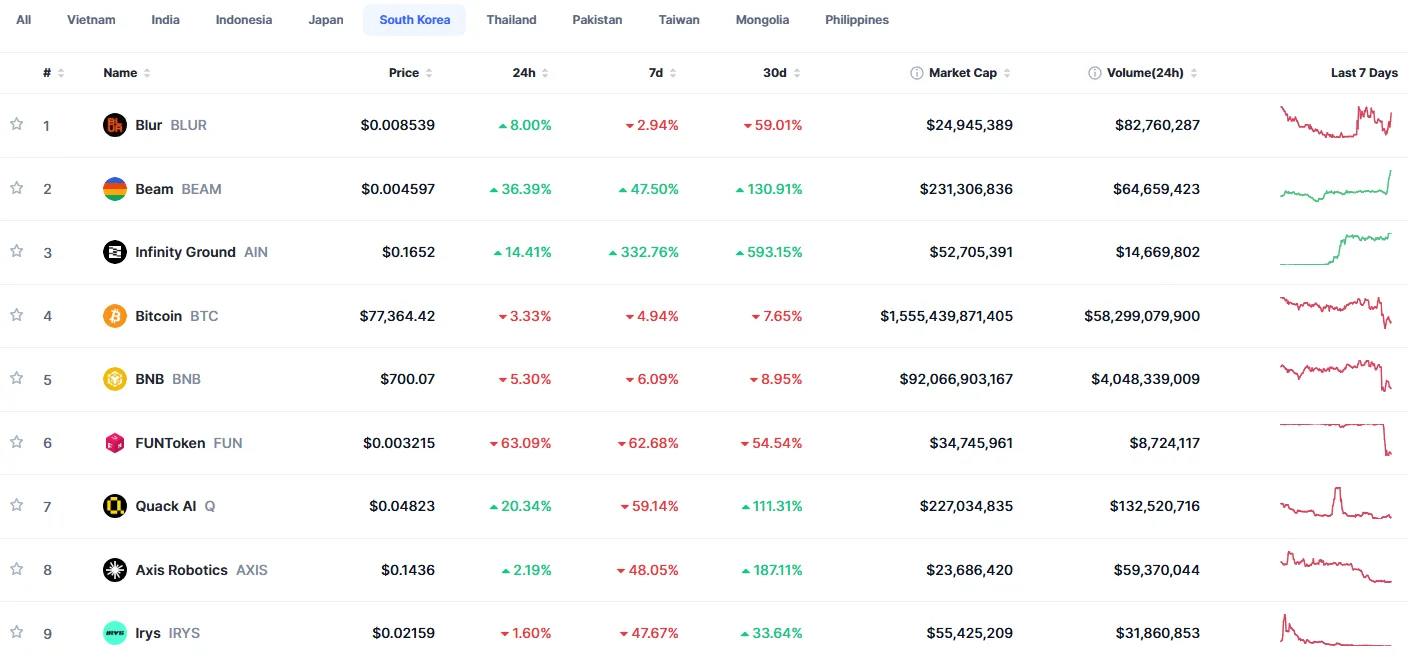The image size is (1408, 660).
Task: Switch to the India tab
Action: point(166,20)
